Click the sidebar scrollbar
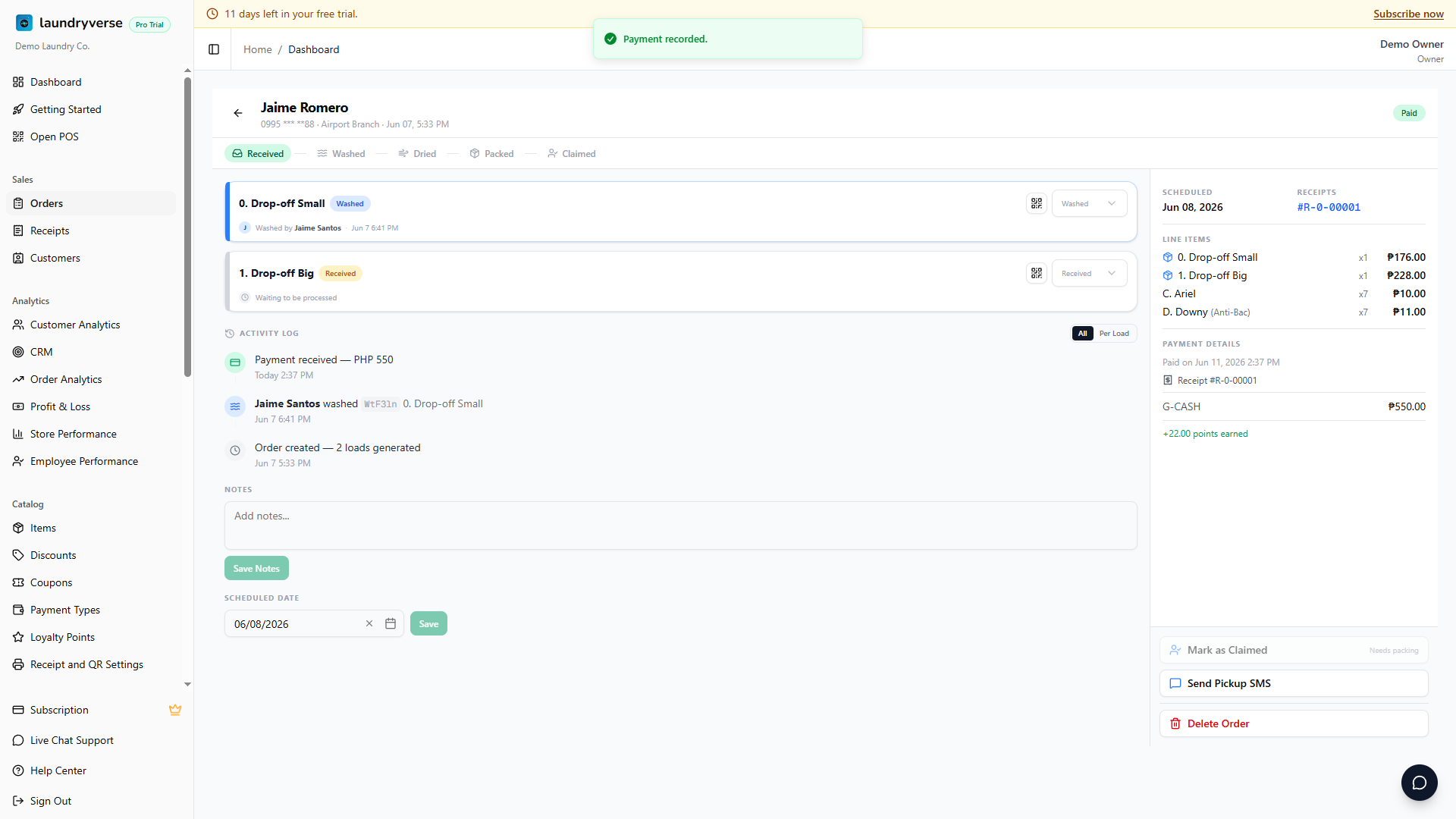Image resolution: width=1456 pixels, height=819 pixels. click(187, 227)
